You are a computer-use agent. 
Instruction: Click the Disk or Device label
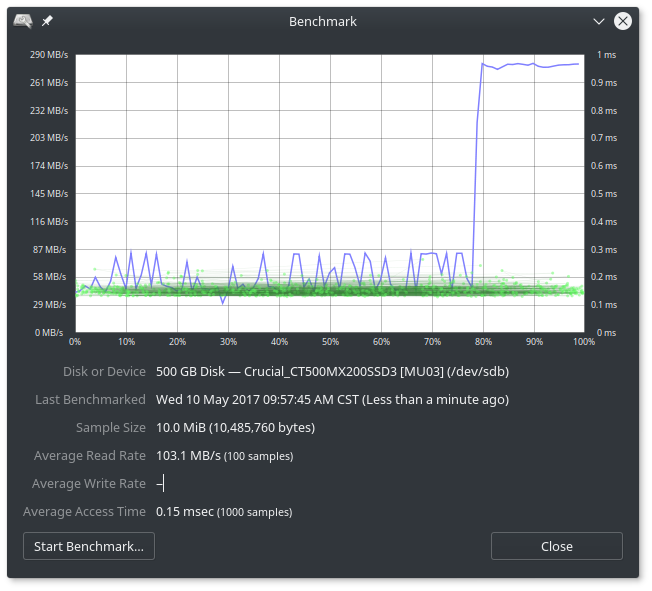point(104,371)
